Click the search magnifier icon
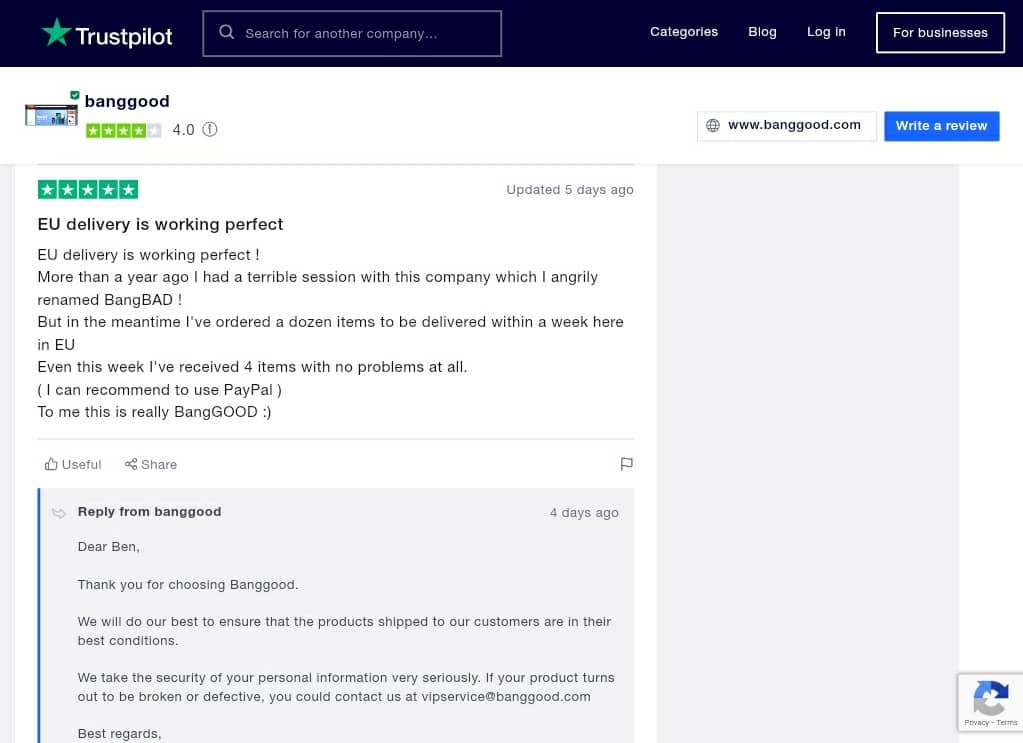The image size is (1023, 743). pos(226,32)
